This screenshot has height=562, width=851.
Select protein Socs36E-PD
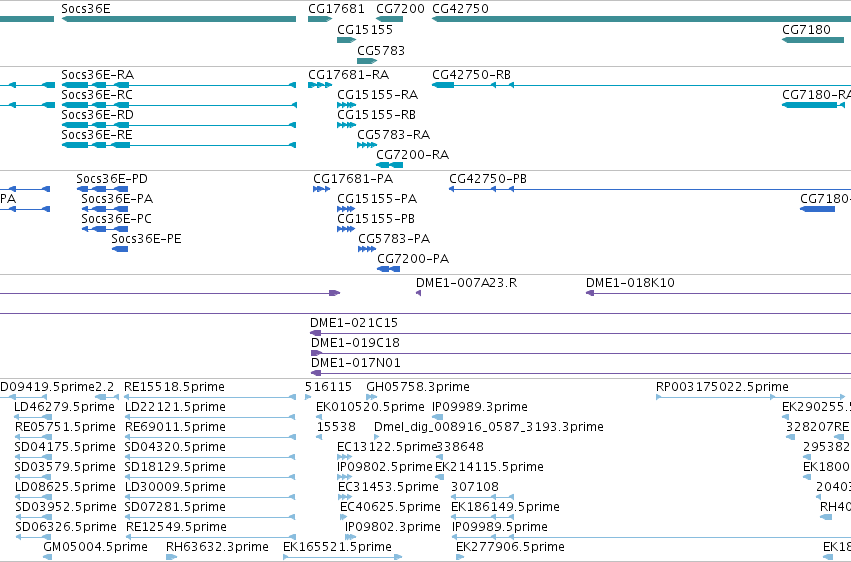click(x=112, y=179)
